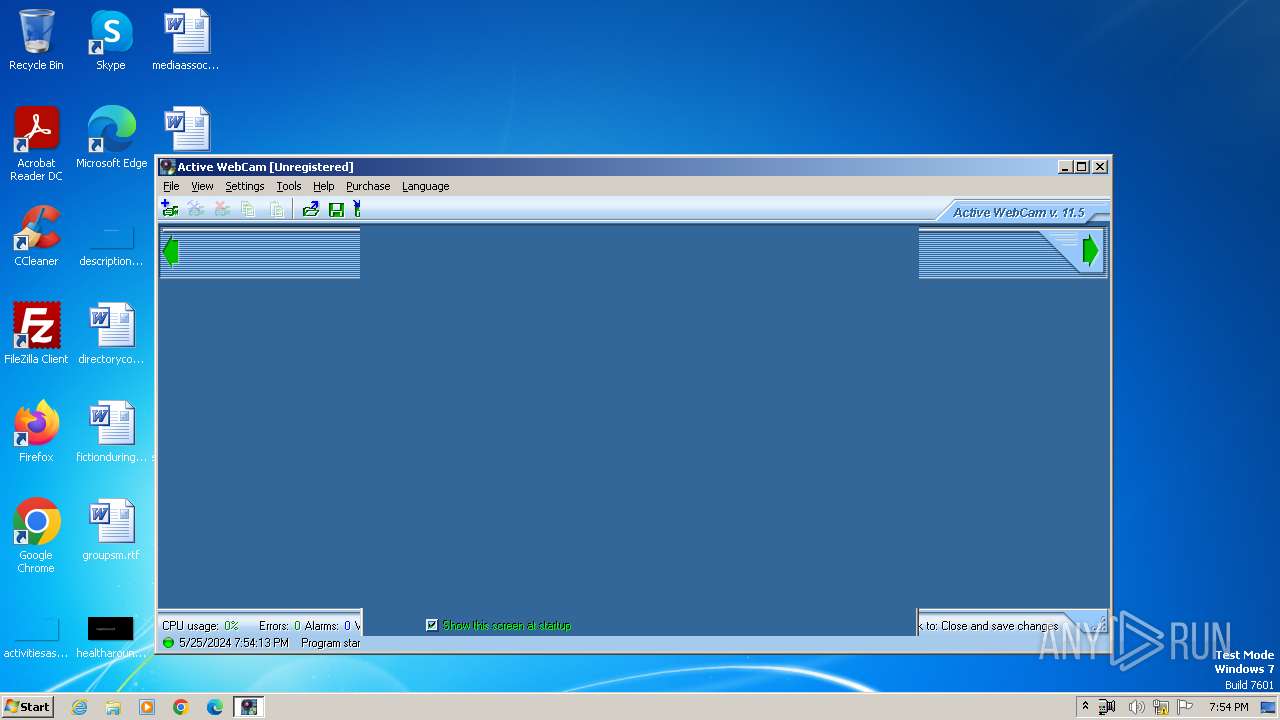Open the Help menu
The height and width of the screenshot is (720, 1280).
(323, 186)
